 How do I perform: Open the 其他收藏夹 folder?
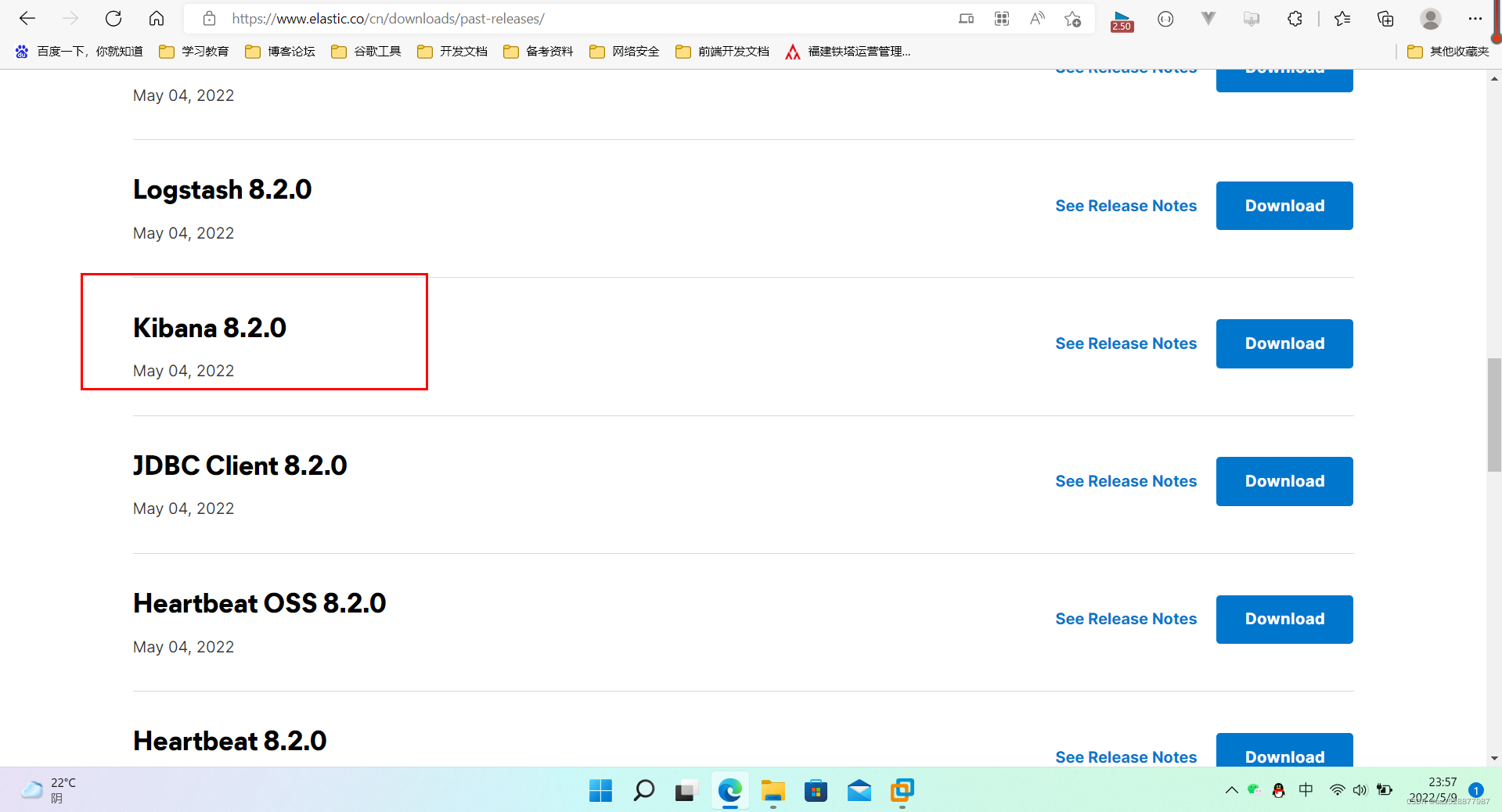click(x=1448, y=52)
